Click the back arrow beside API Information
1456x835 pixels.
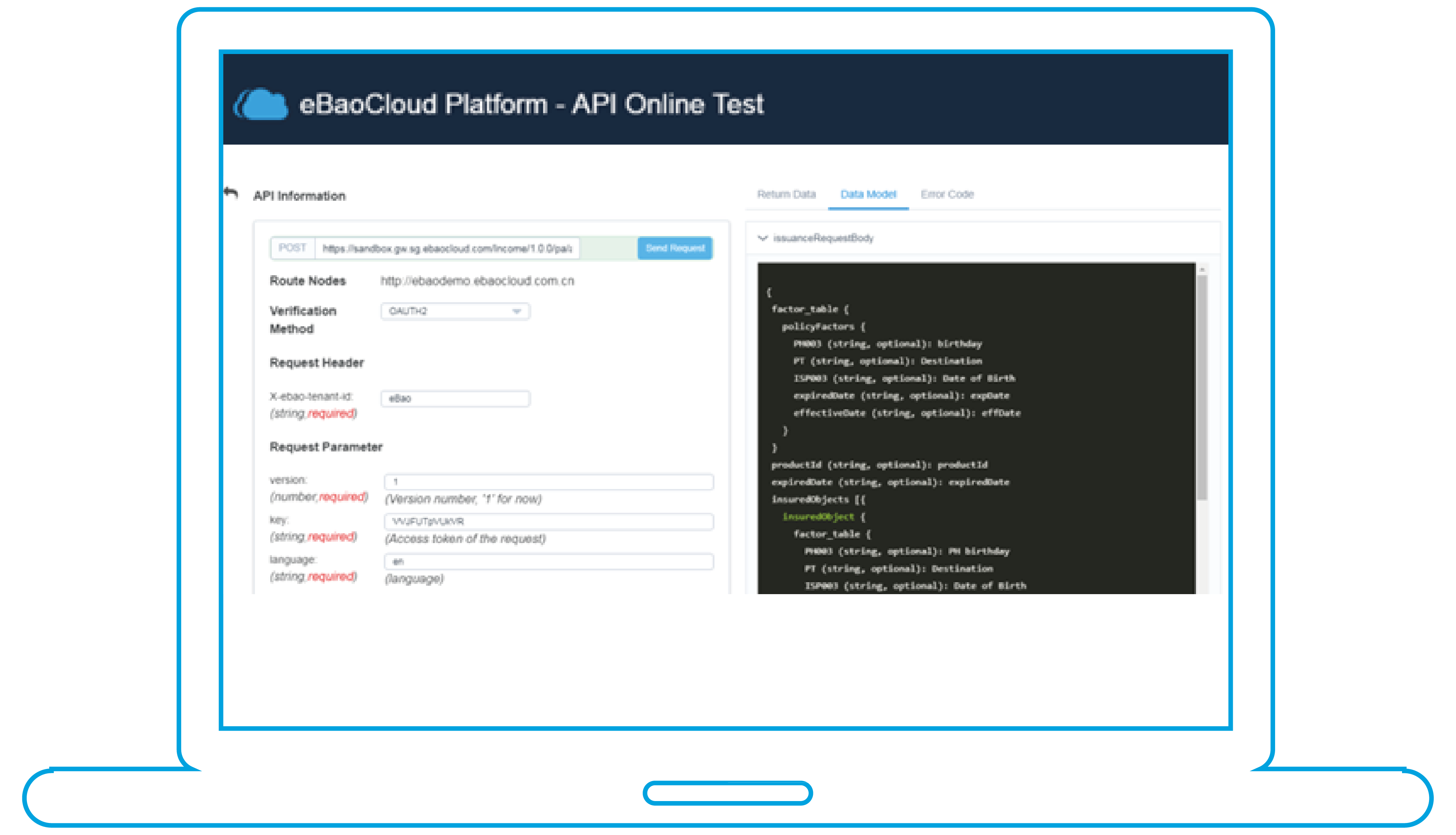[x=231, y=193]
